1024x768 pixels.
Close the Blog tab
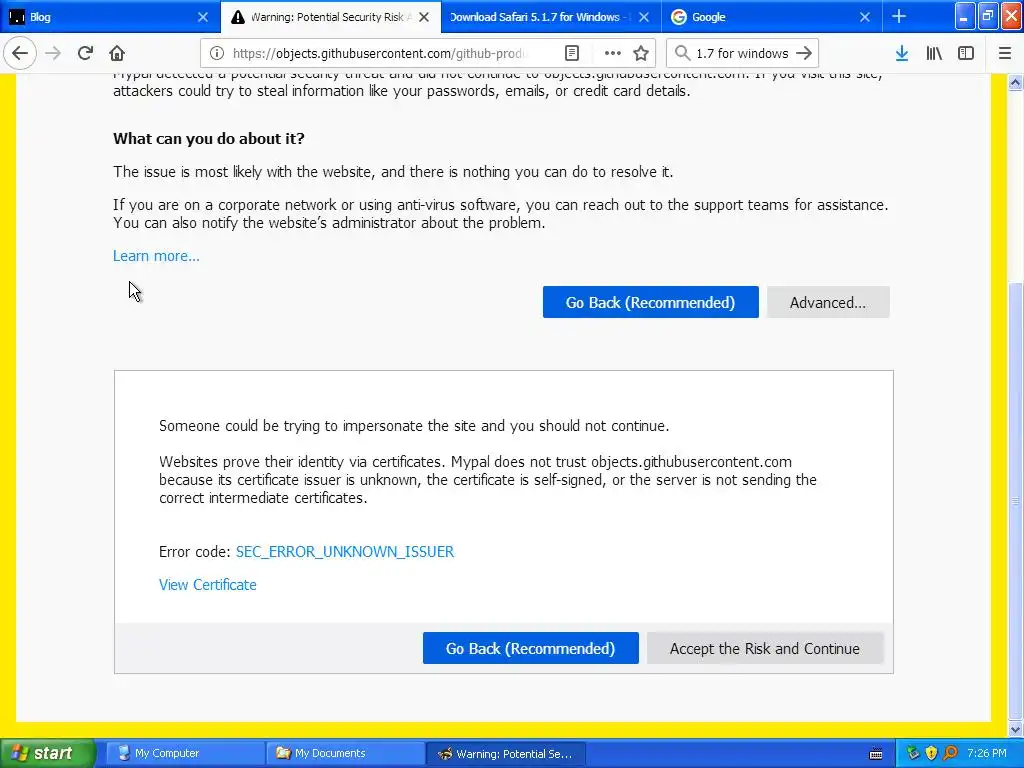[203, 17]
